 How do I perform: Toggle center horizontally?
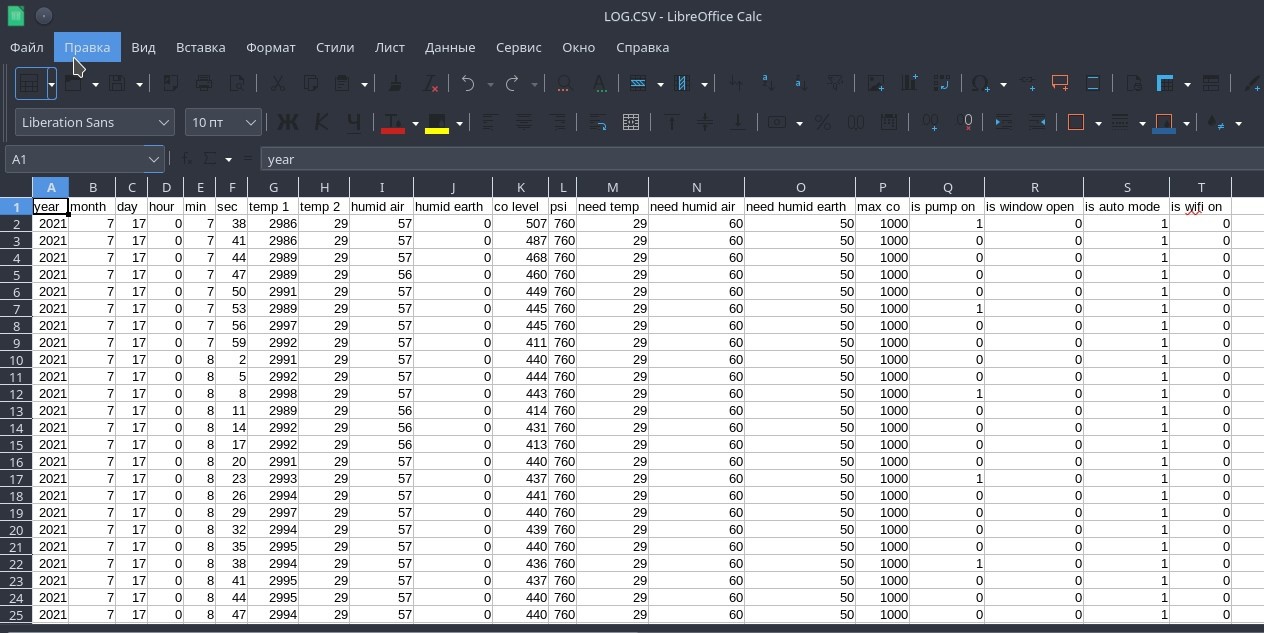(x=523, y=122)
